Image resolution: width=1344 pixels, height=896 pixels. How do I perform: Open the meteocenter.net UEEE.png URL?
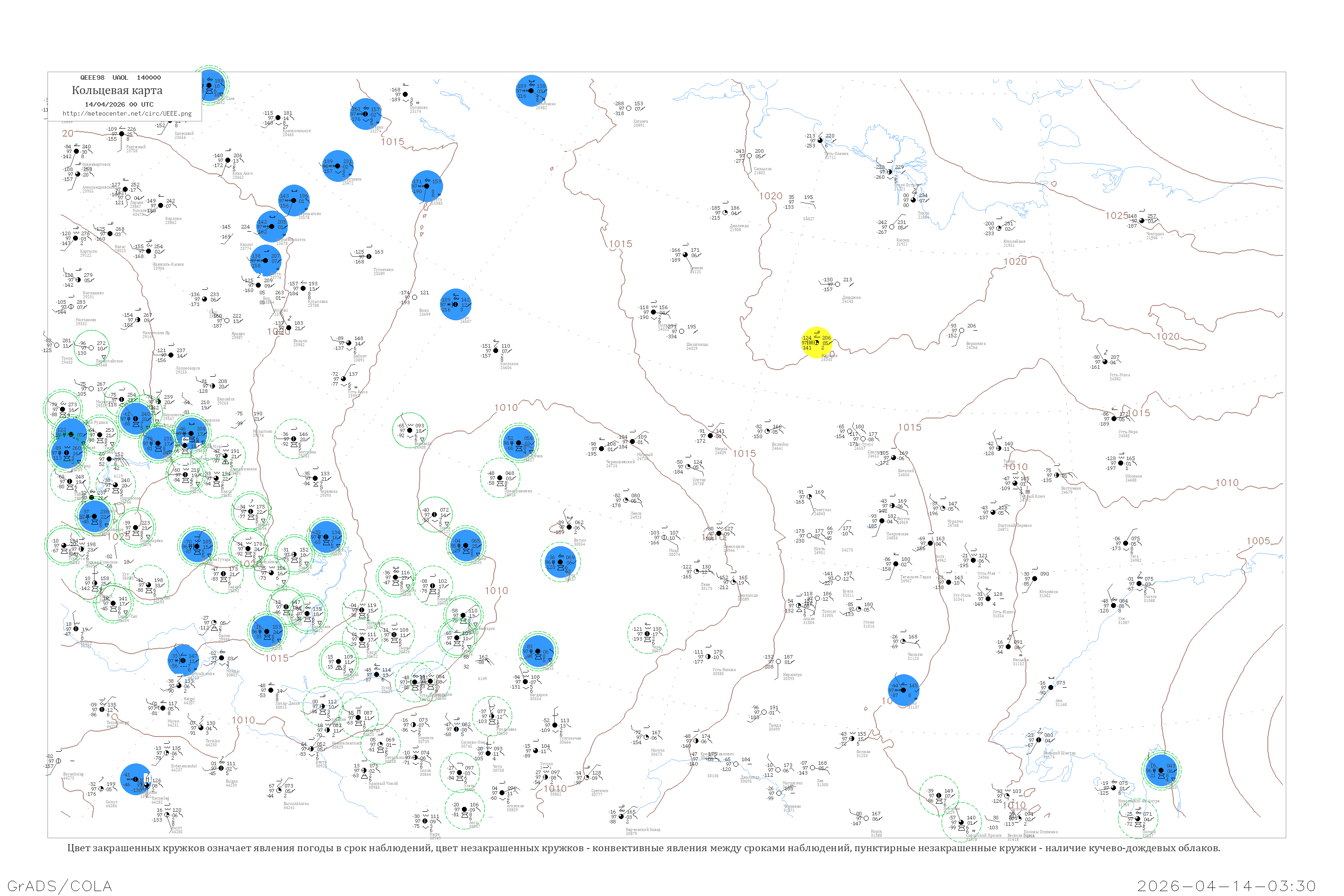(x=127, y=114)
